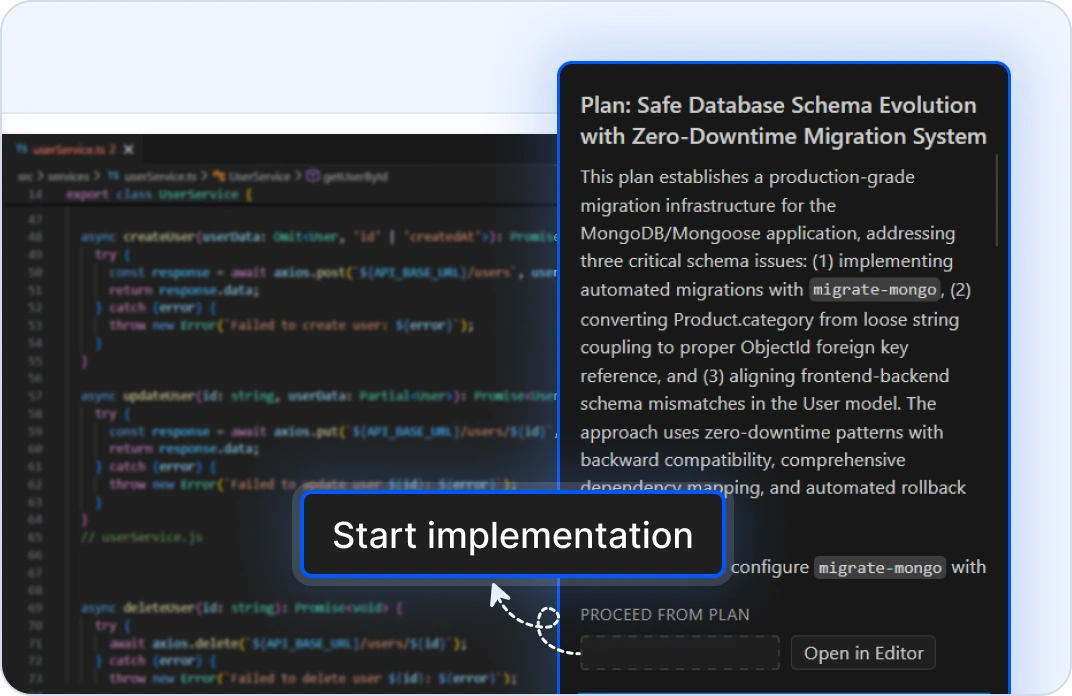The image size is (1072, 696).
Task: Click the Open in Editor button
Action: coord(863,653)
